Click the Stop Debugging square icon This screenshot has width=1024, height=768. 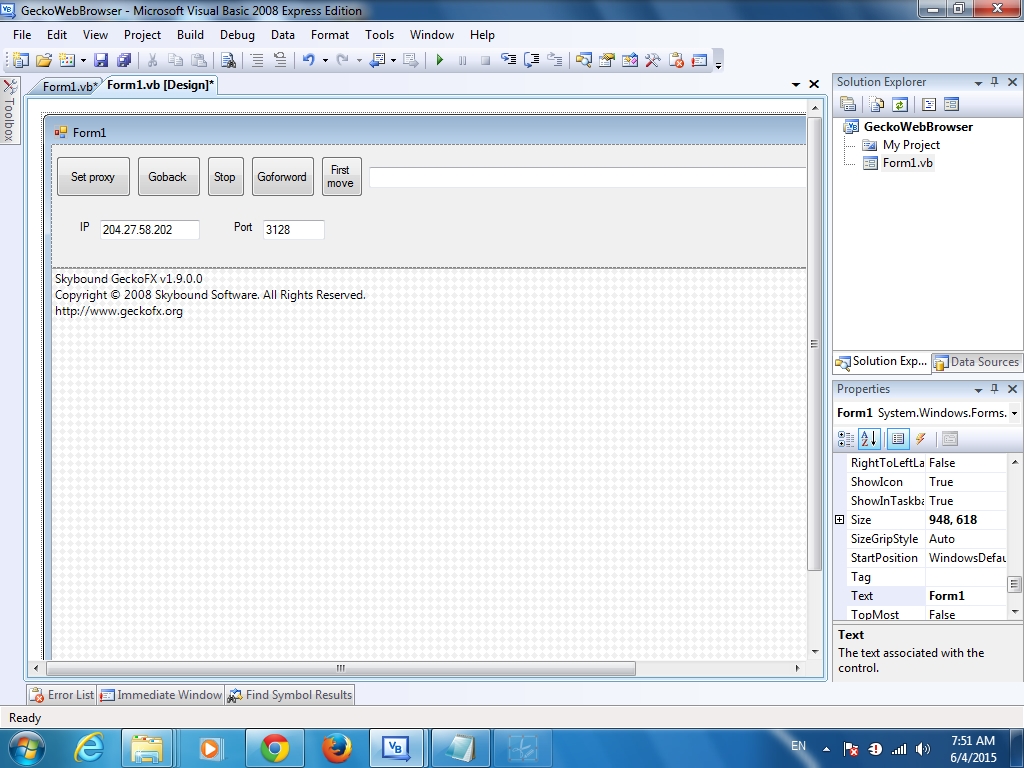pos(485,60)
